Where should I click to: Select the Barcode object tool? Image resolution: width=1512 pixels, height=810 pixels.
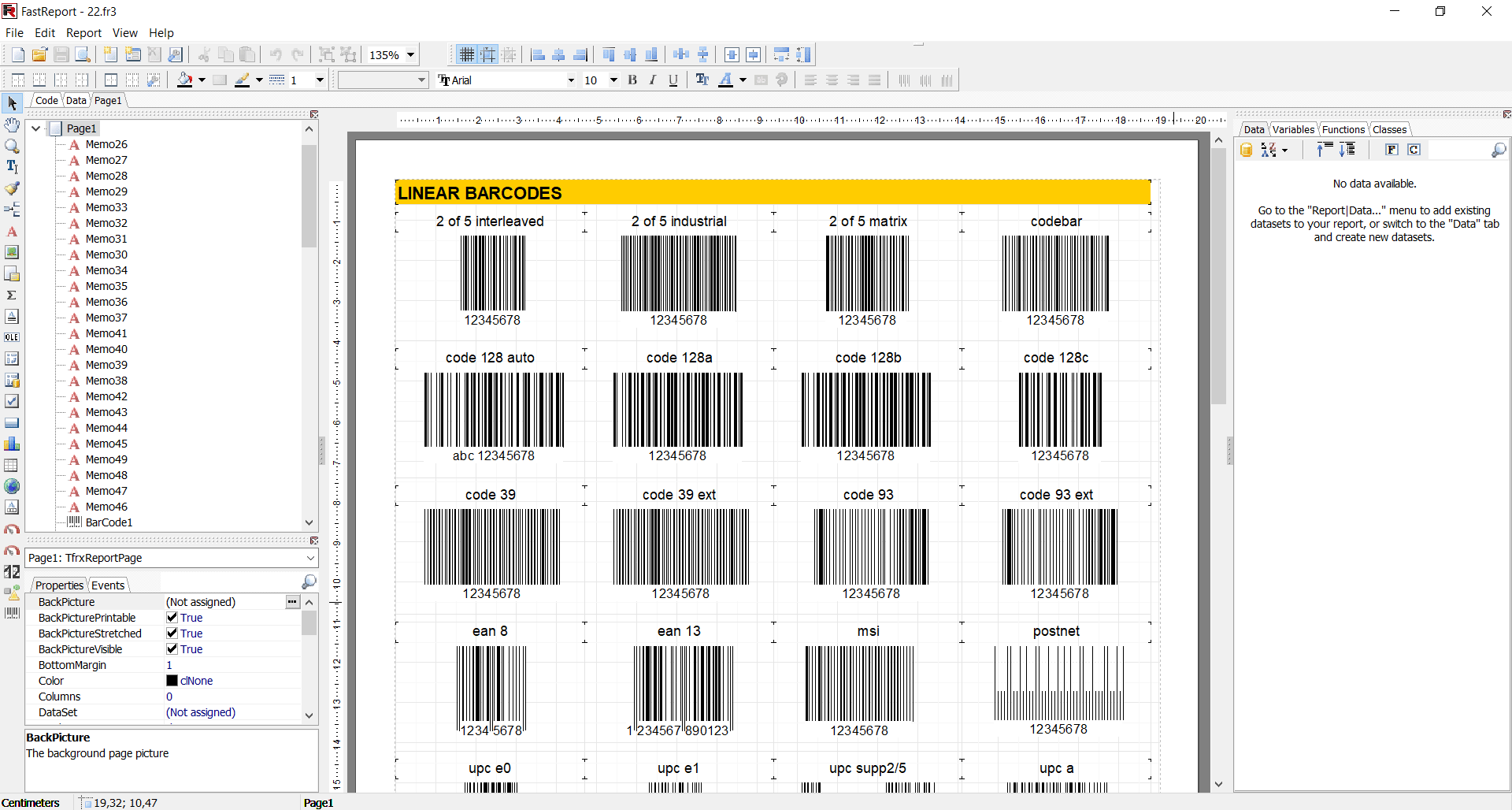pyautogui.click(x=12, y=614)
